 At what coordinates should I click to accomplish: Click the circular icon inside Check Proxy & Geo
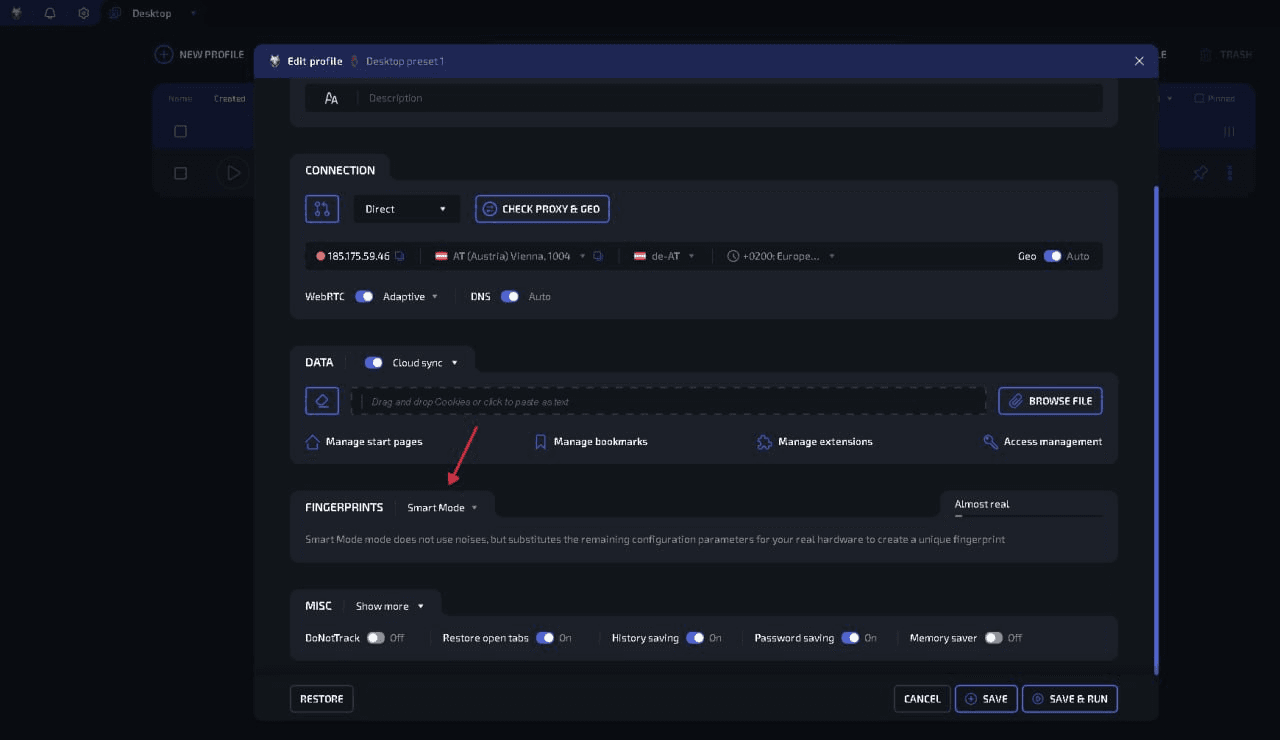point(490,209)
